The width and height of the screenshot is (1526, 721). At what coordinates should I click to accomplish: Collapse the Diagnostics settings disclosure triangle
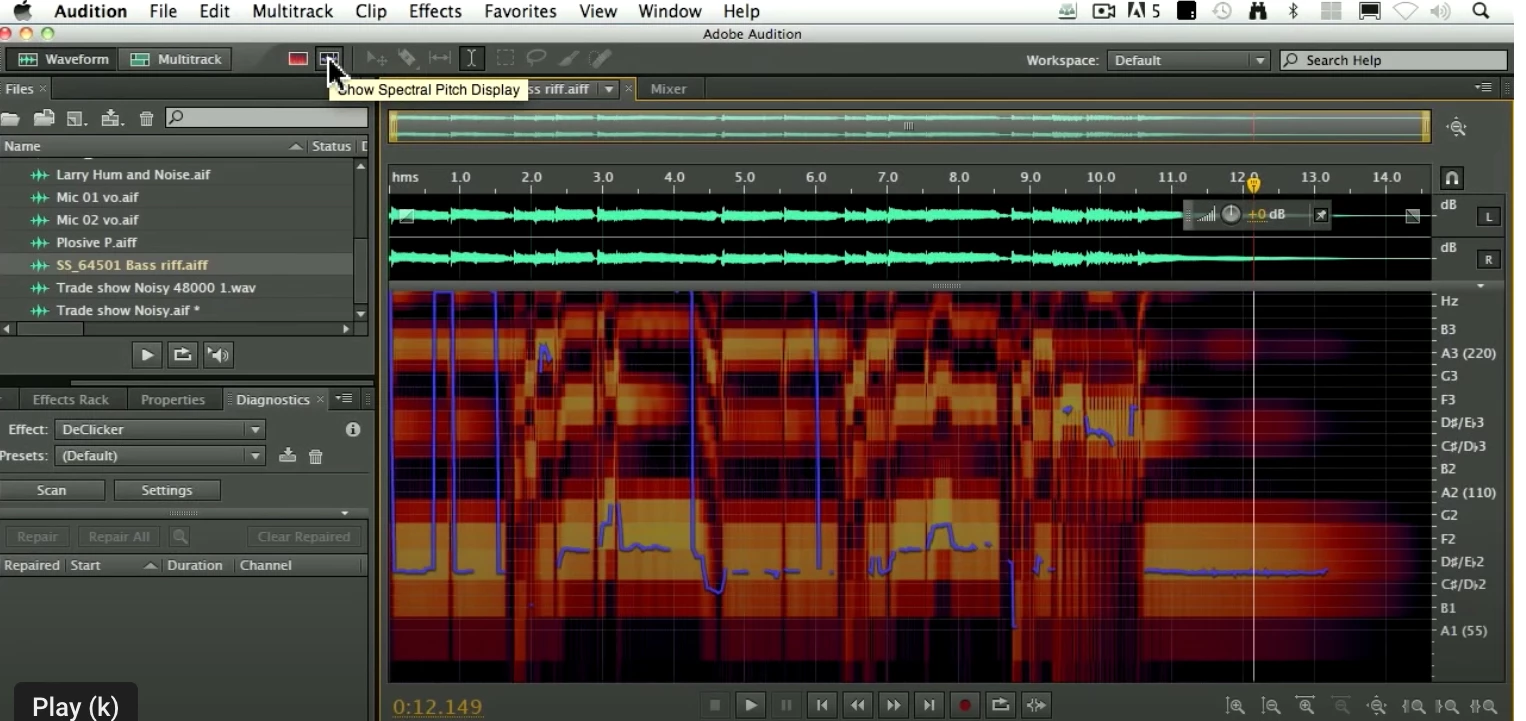click(344, 513)
